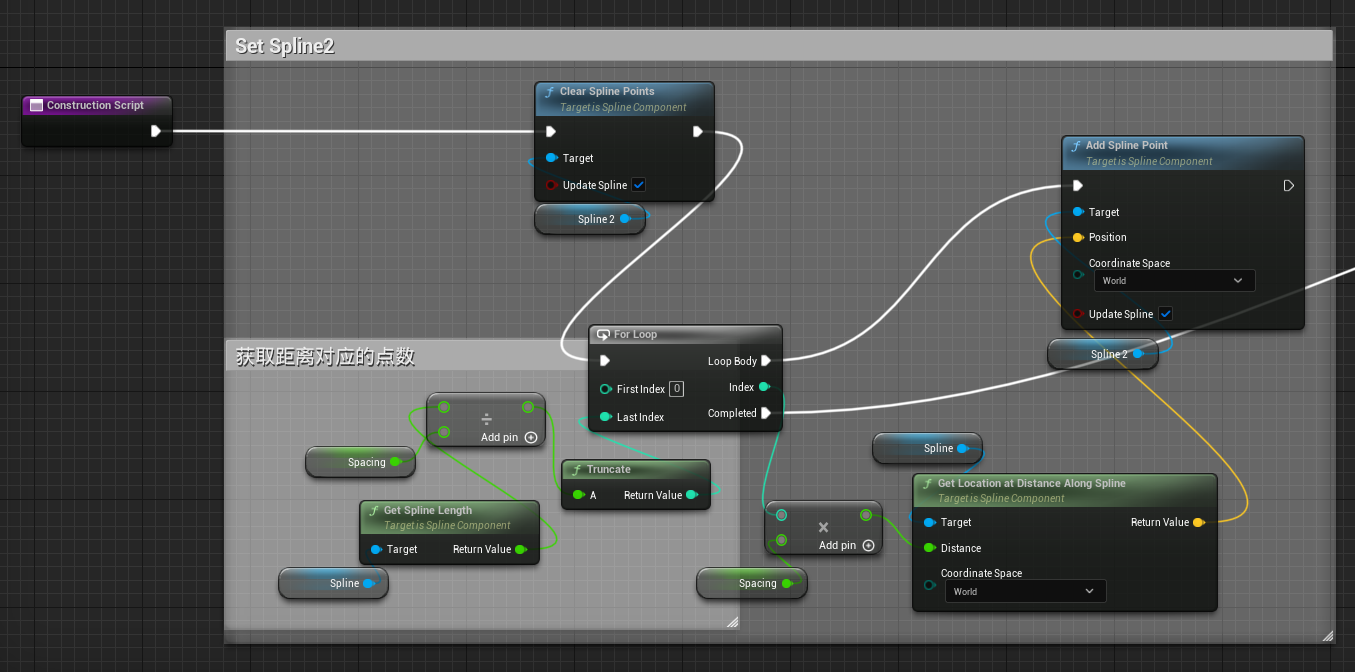Click For Loop exec input pin
The width and height of the screenshot is (1355, 672).
tap(605, 361)
